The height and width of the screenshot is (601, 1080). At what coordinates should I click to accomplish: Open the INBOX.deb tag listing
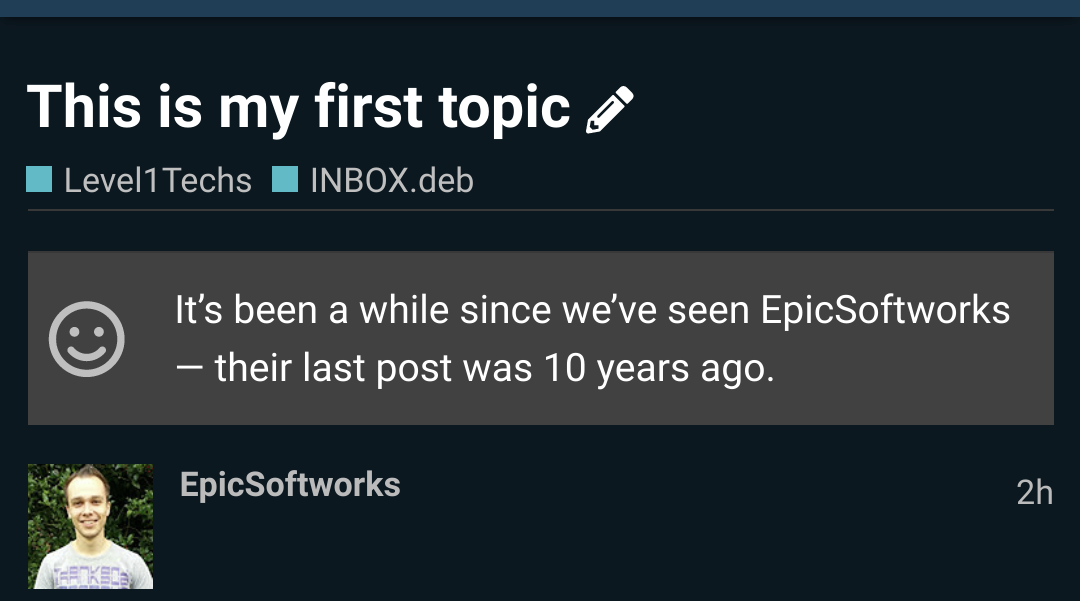click(391, 181)
